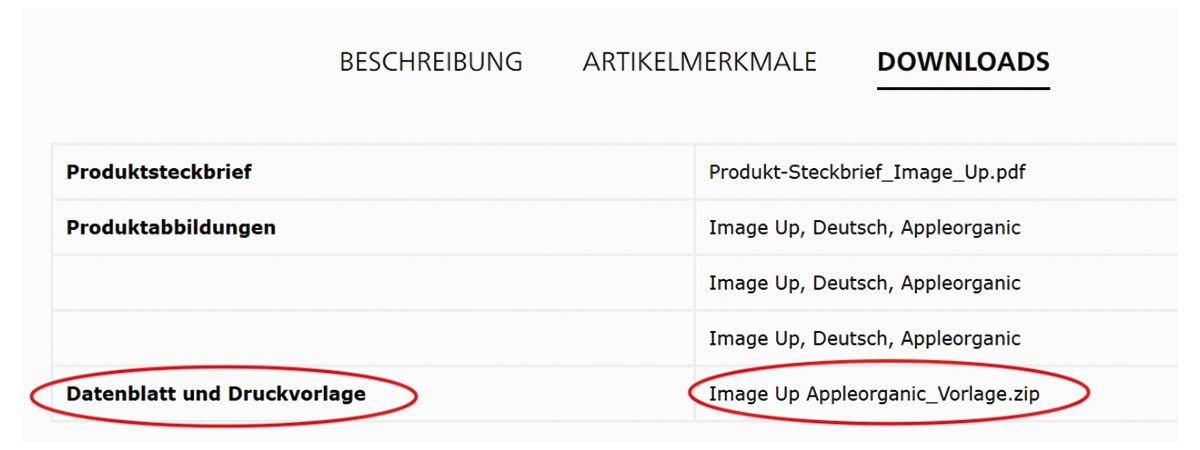Download Produkt-Steckbrief_Image_Up.pdf file
1200x450 pixels.
click(x=867, y=172)
